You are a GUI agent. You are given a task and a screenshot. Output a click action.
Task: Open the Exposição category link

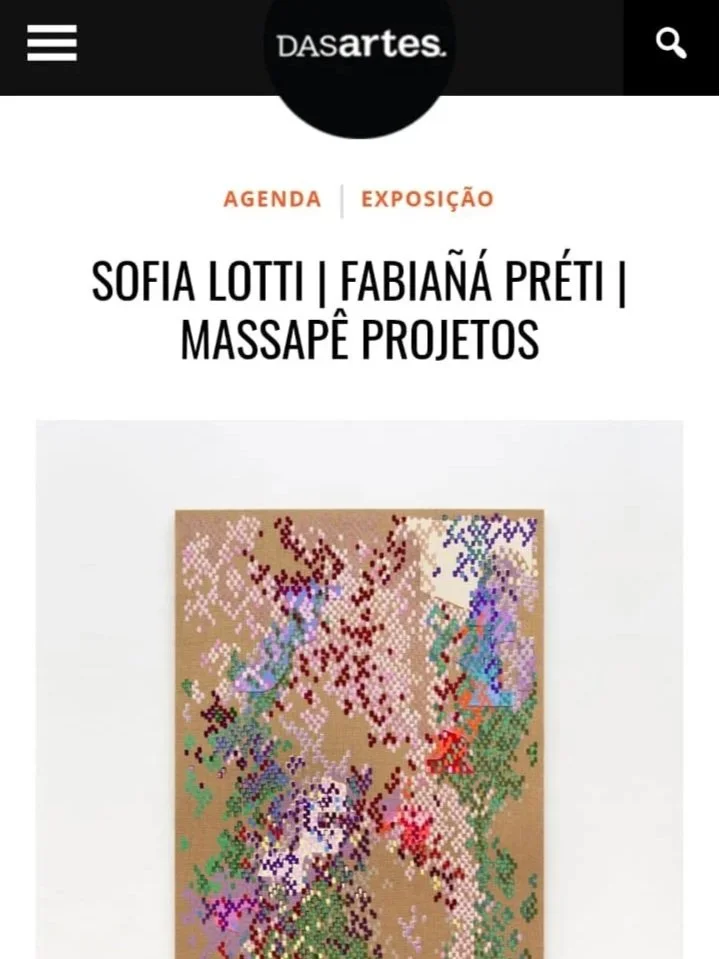pyautogui.click(x=427, y=199)
